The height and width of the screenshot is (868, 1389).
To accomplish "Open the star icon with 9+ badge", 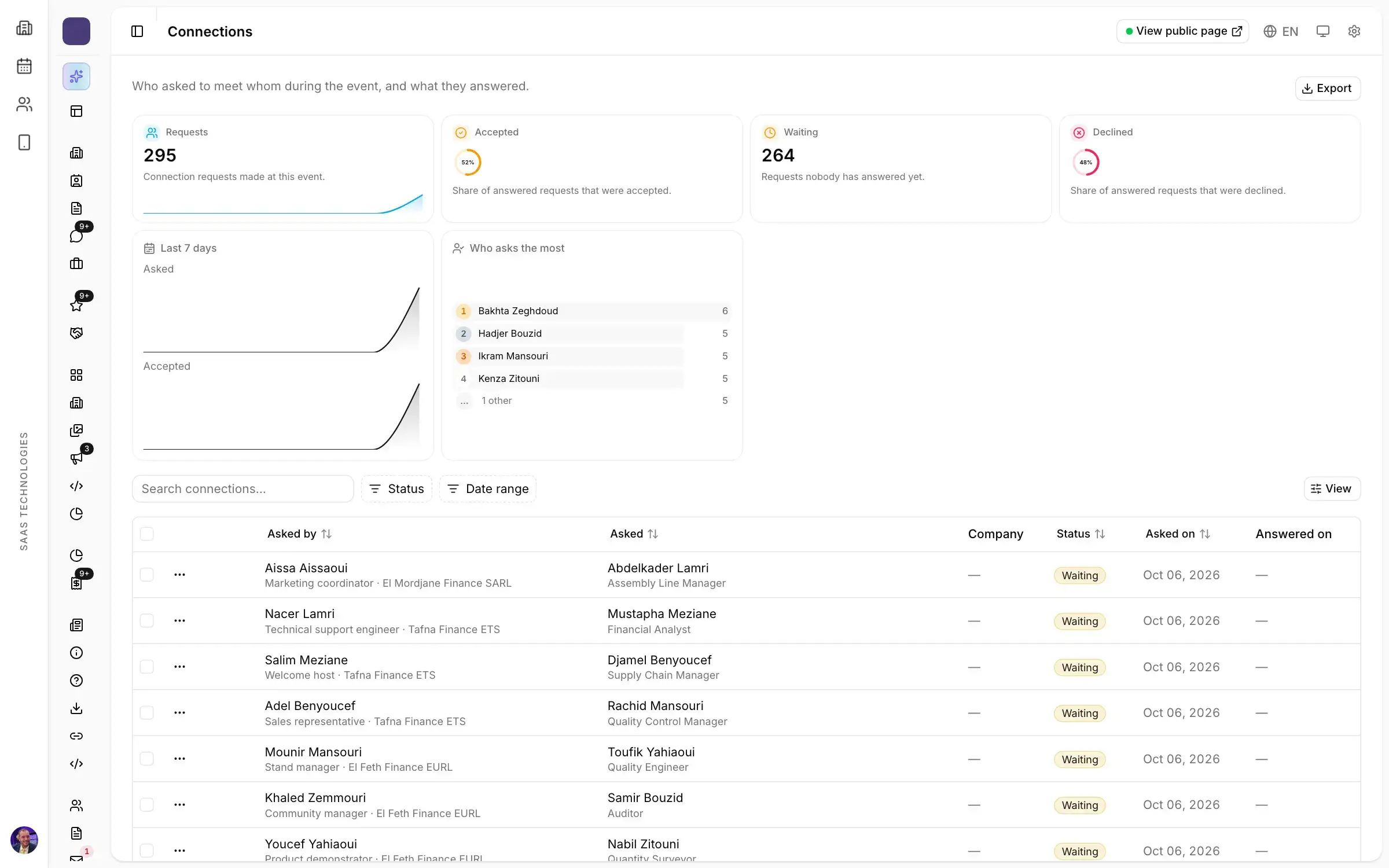I will (x=76, y=305).
